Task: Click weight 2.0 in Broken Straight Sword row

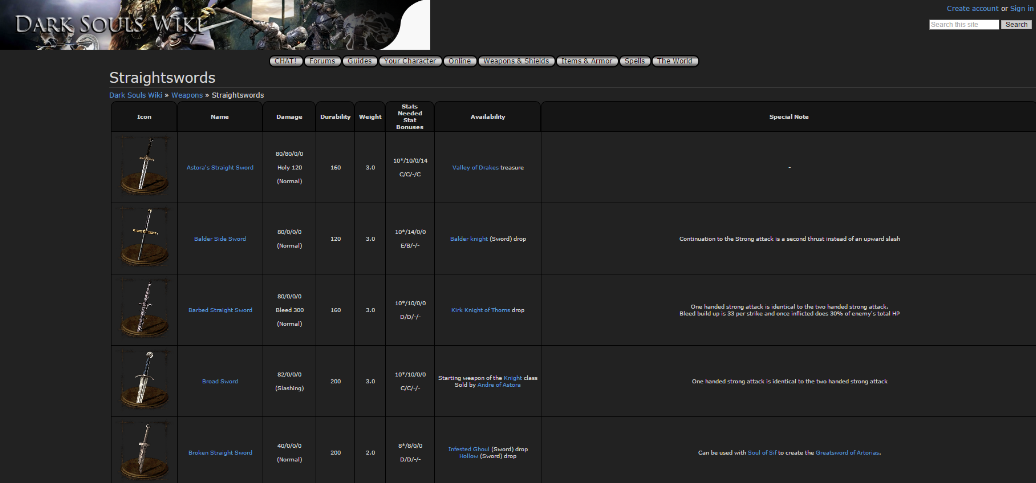Action: pos(370,453)
